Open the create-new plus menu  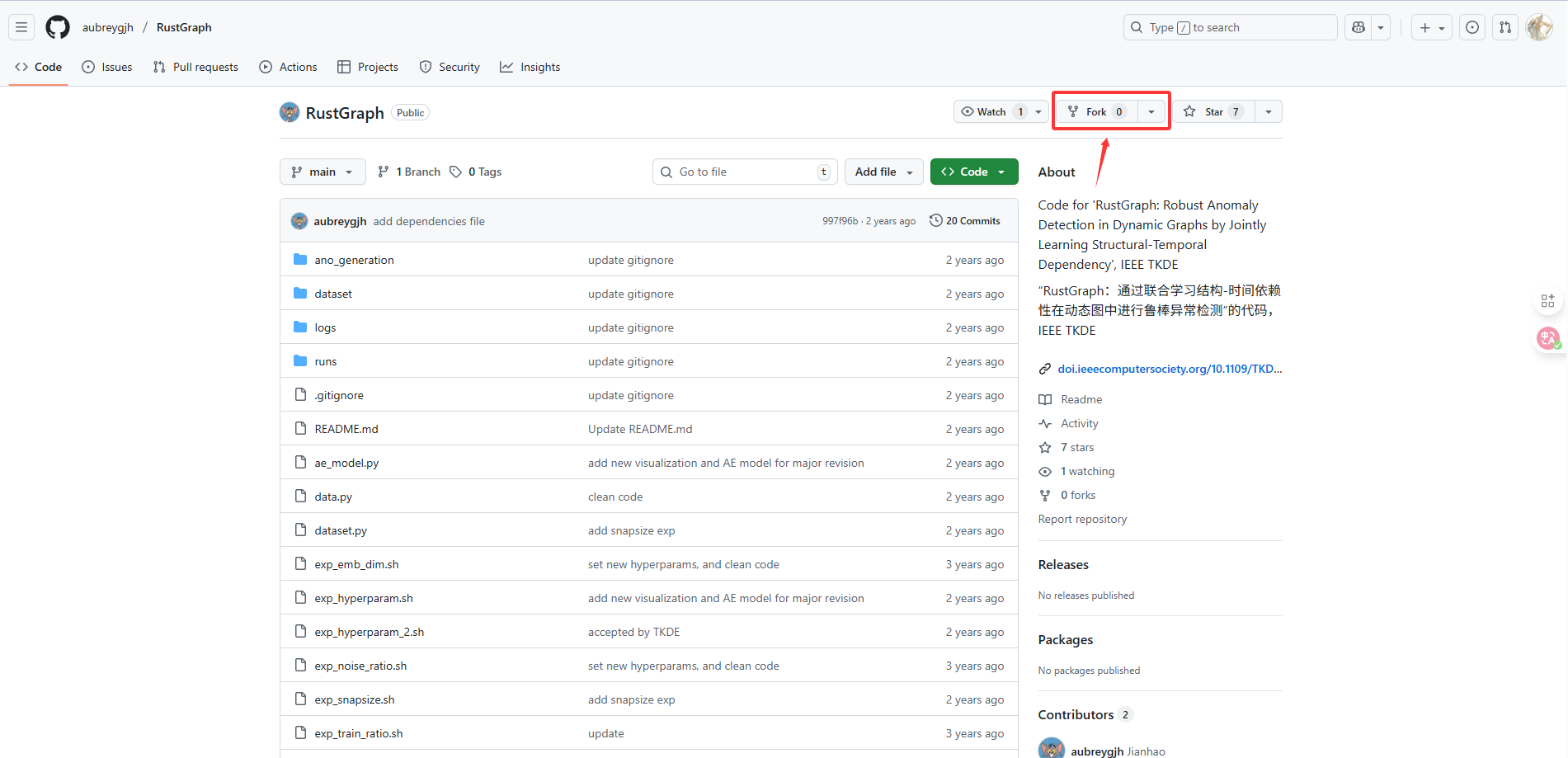[x=1431, y=27]
